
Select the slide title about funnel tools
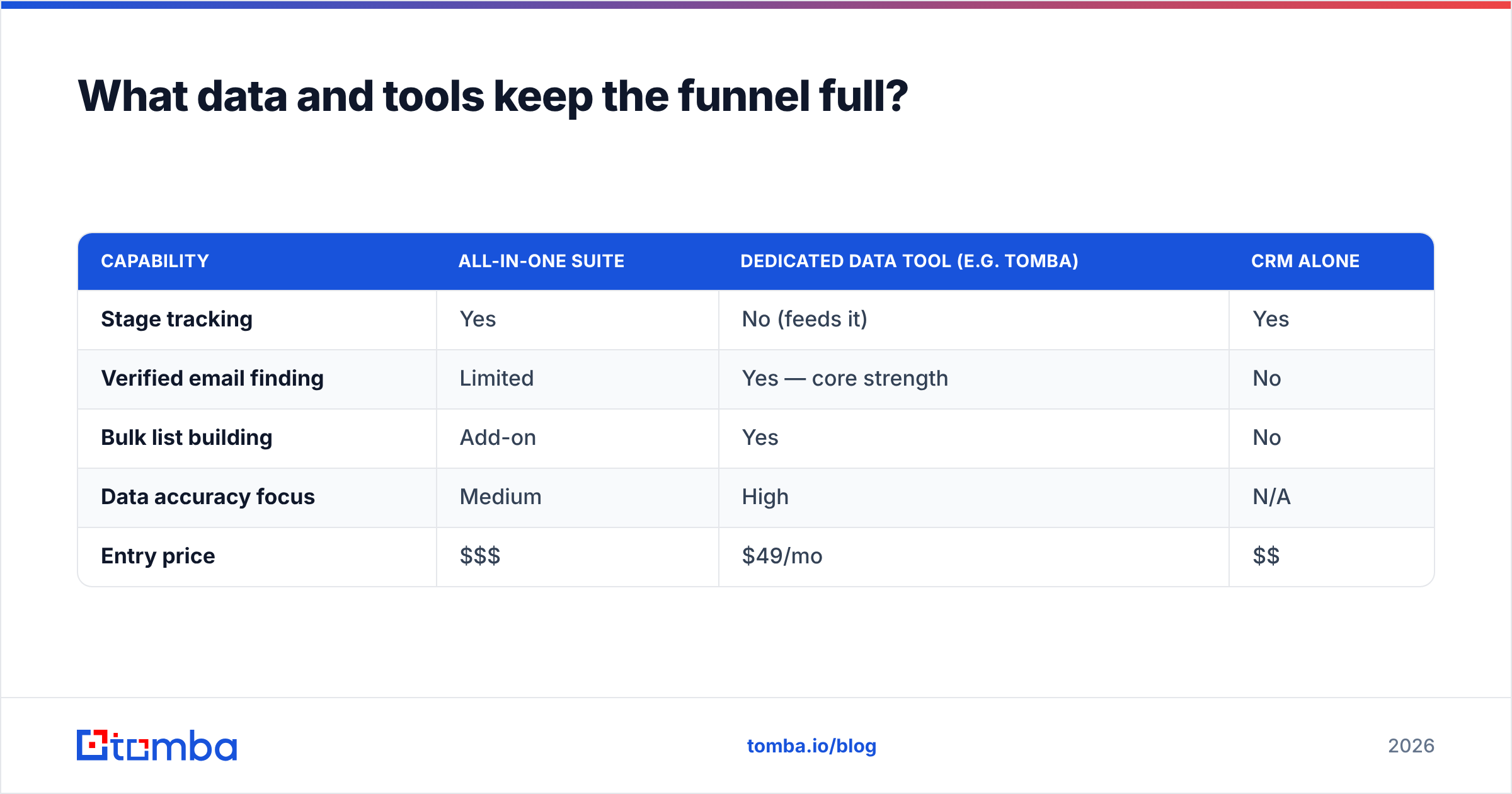click(493, 96)
